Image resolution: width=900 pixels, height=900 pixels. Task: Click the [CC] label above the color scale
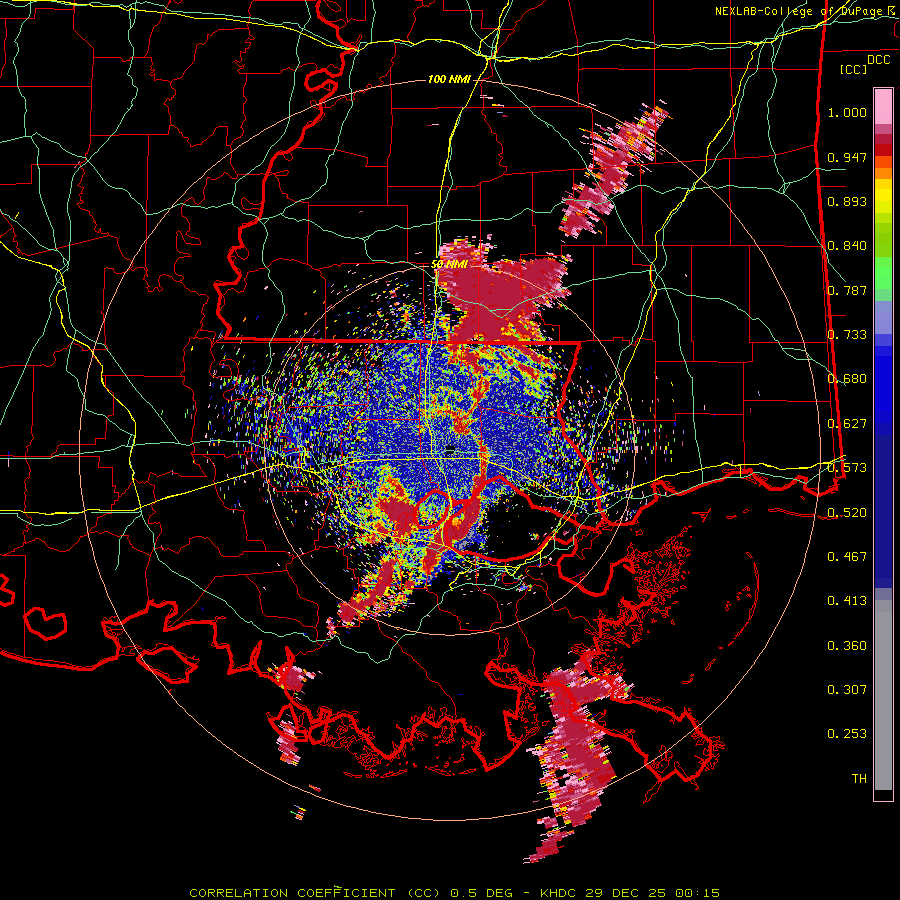click(854, 69)
